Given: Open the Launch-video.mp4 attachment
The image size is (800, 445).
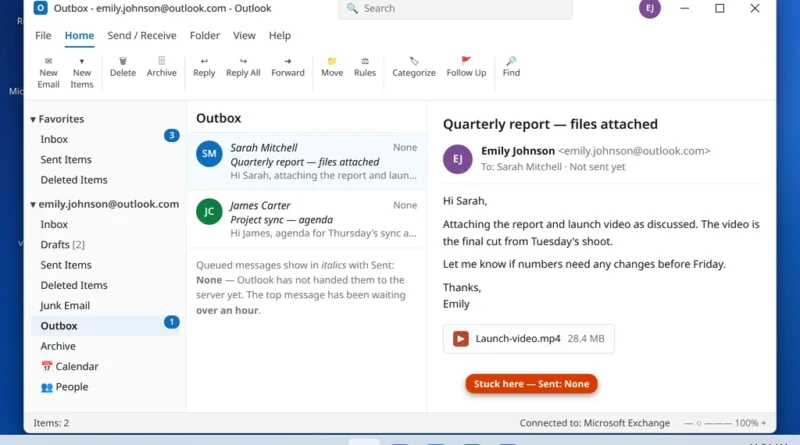Looking at the screenshot, I should coord(529,339).
